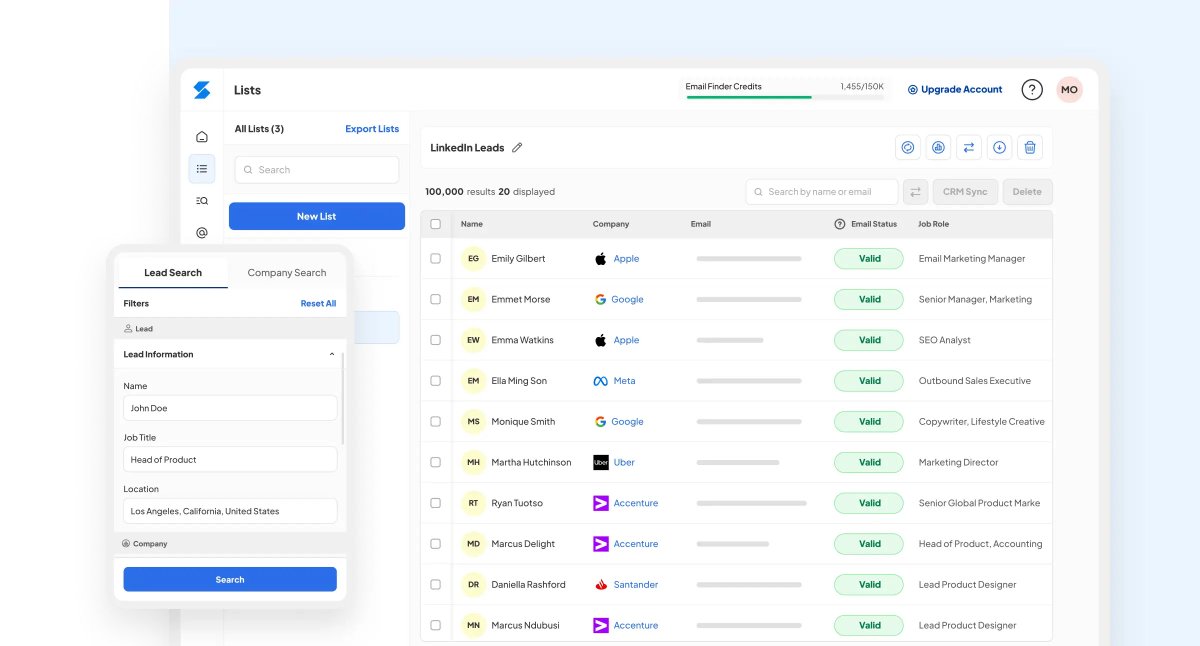Click the MS avatar for Monique Smith
This screenshot has height=646, width=1200.
[x=473, y=421]
